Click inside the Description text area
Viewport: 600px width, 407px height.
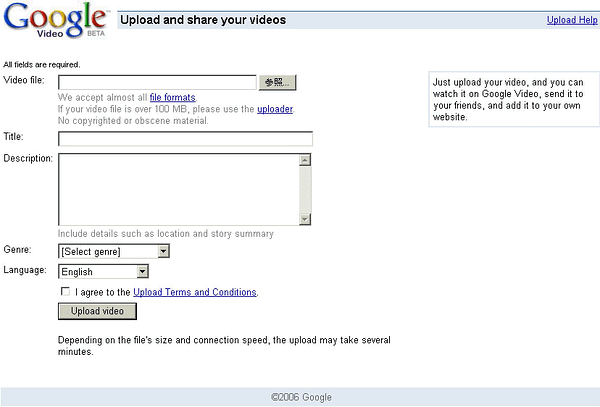[x=179, y=189]
